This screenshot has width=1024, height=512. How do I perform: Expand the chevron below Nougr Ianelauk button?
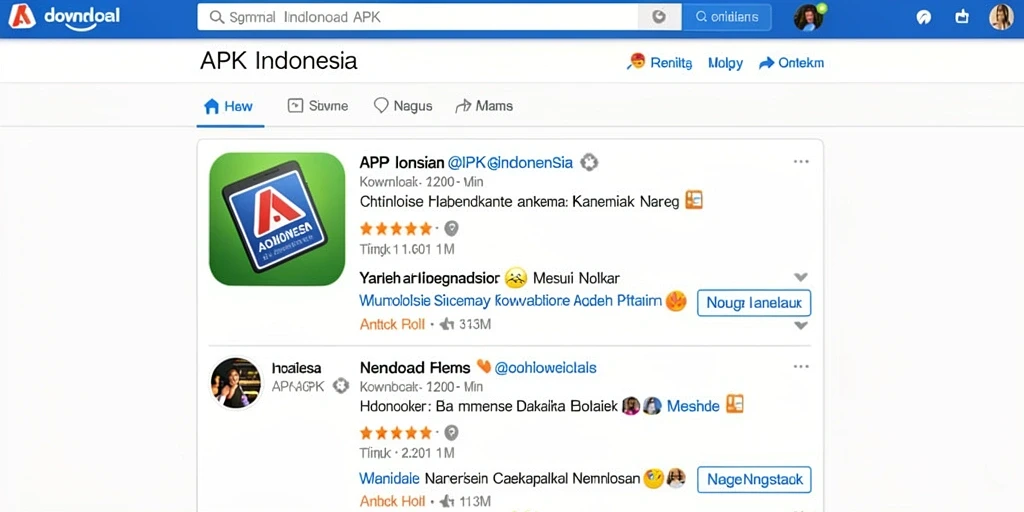[x=801, y=325]
